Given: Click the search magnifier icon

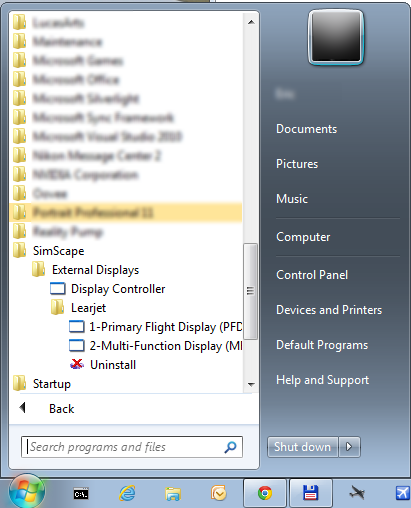Looking at the screenshot, I should tap(230, 447).
